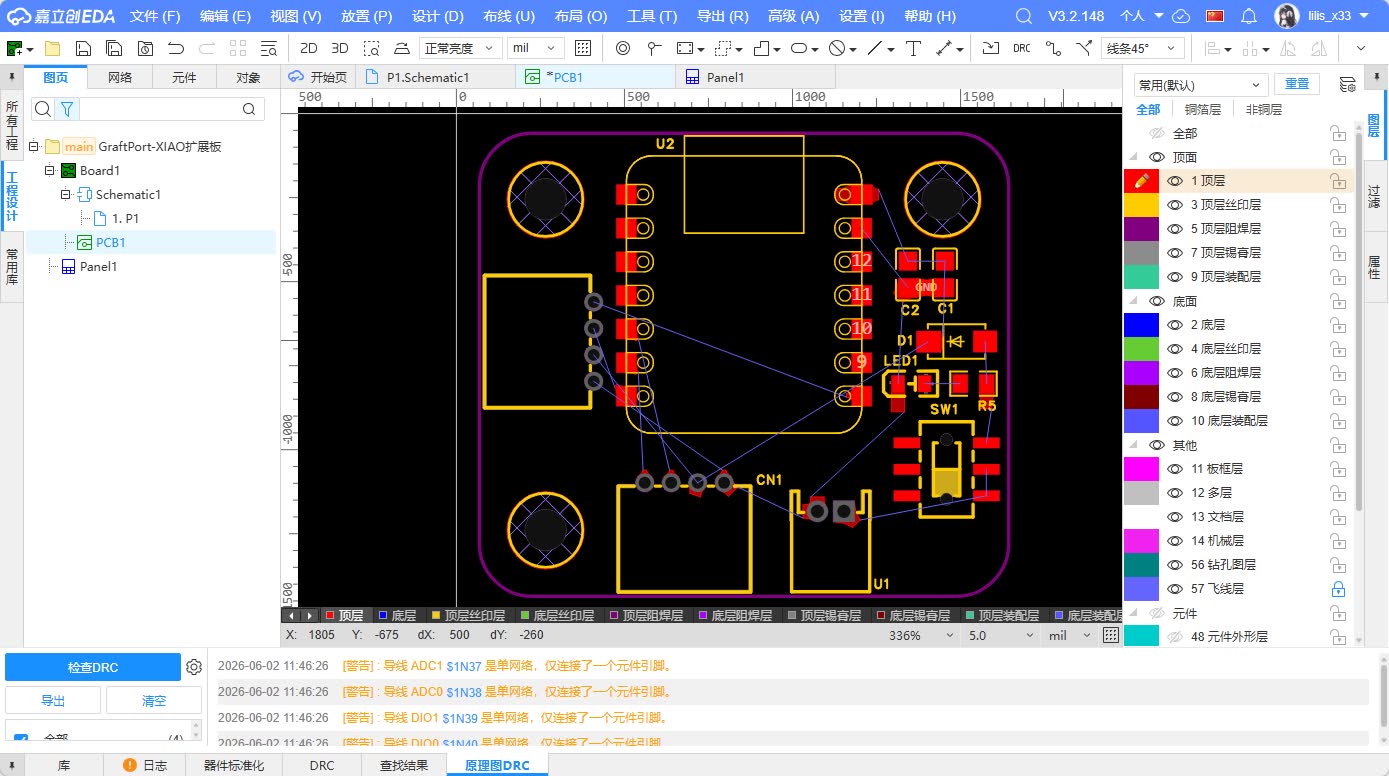Open the 线条45° routing angle dropdown

(1143, 48)
